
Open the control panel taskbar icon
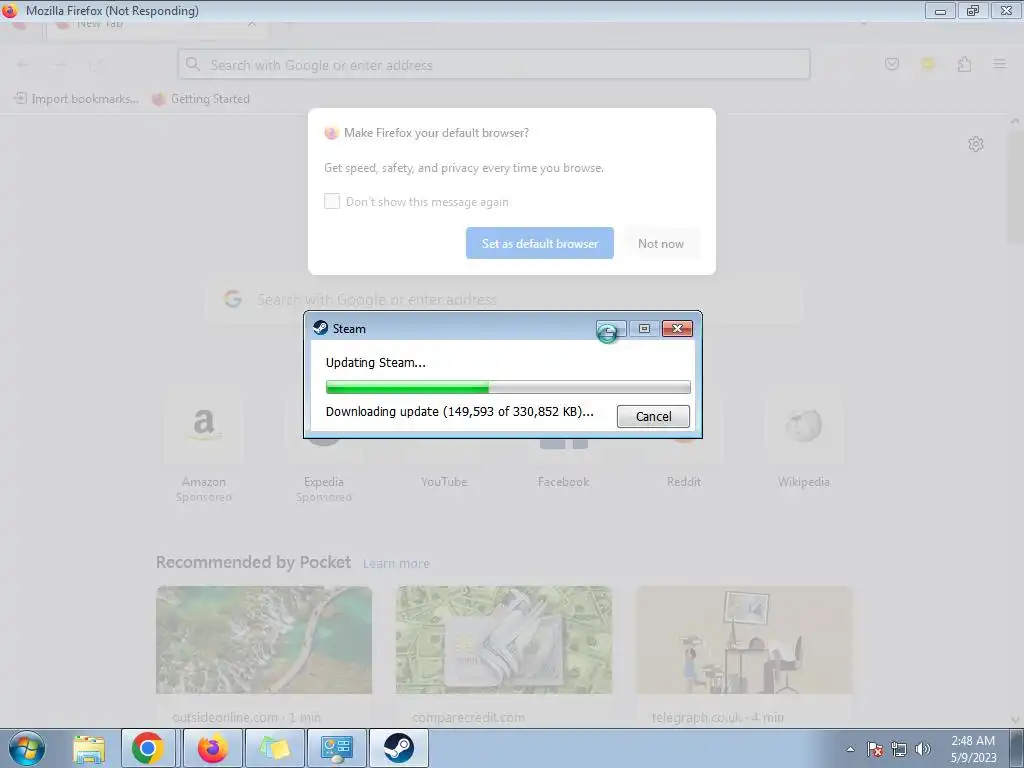337,748
